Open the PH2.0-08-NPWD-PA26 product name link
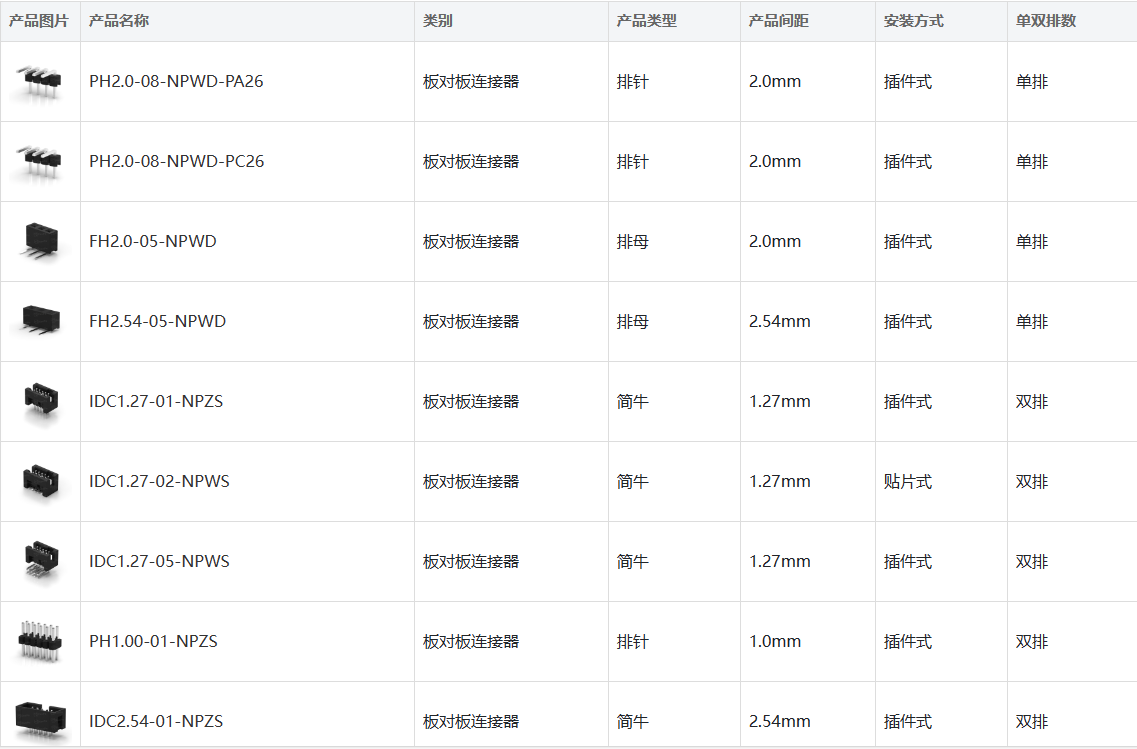The image size is (1137, 749). coord(176,81)
